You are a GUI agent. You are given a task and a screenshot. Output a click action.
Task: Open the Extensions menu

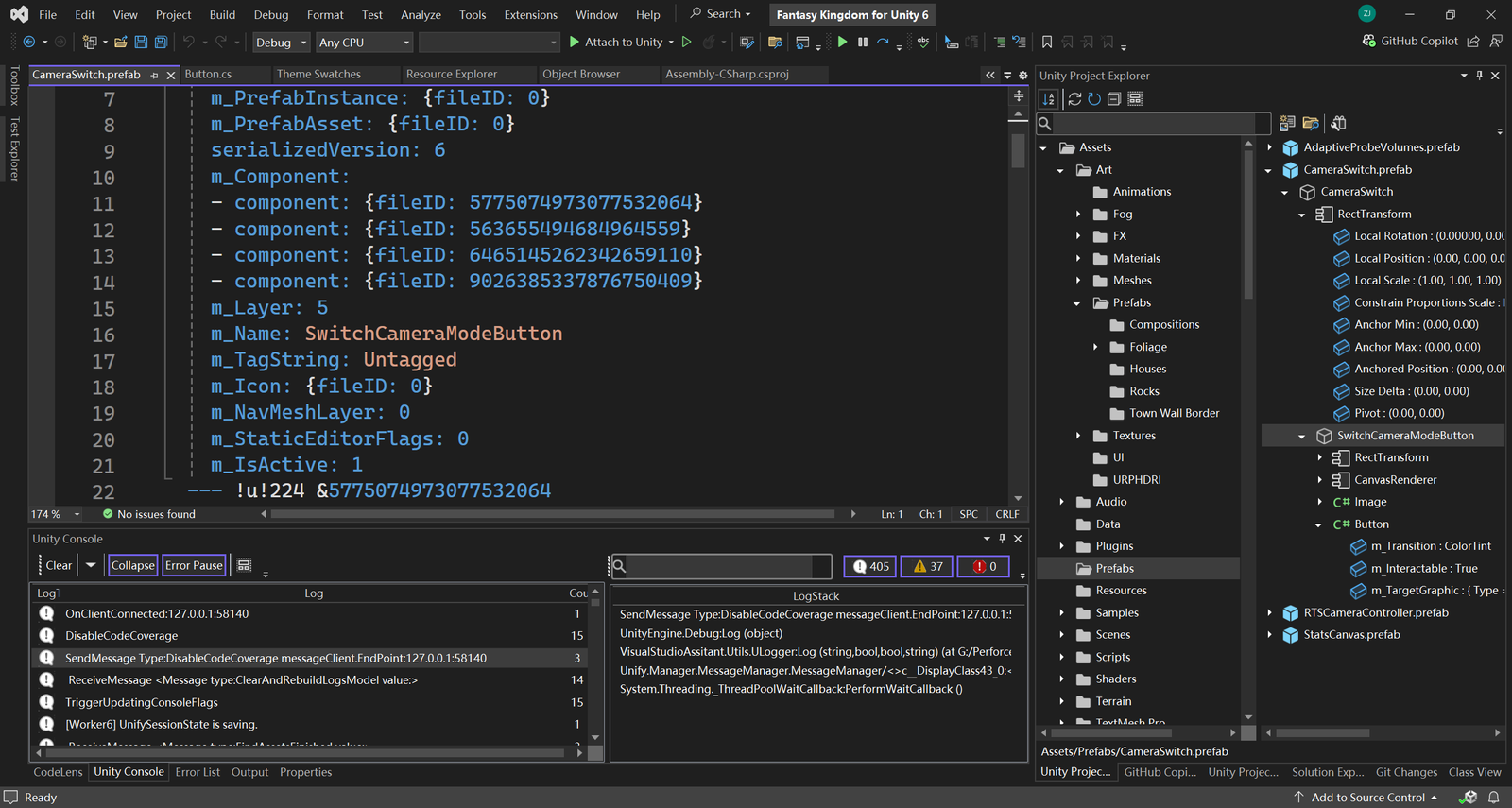(530, 15)
